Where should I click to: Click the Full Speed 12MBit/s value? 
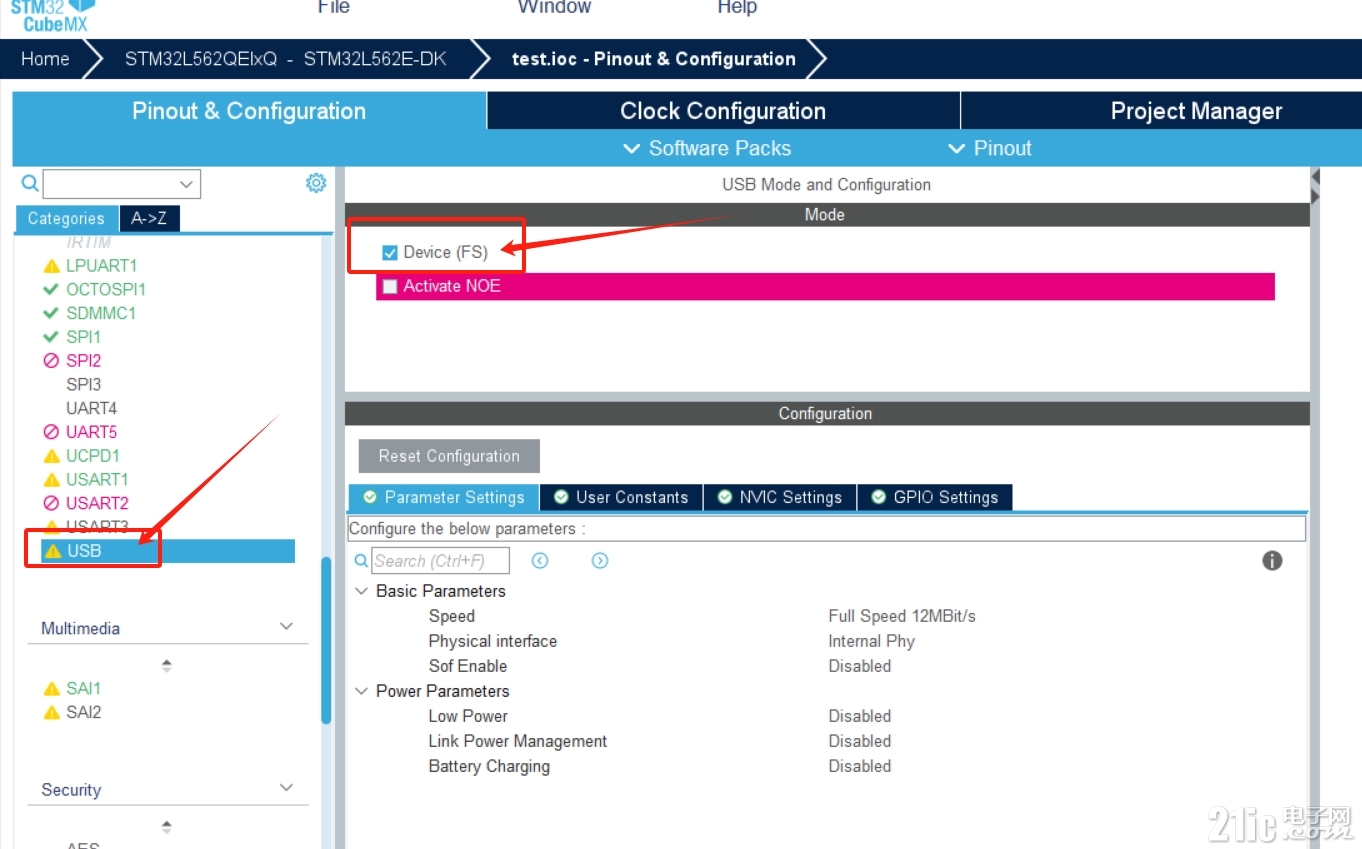(902, 616)
